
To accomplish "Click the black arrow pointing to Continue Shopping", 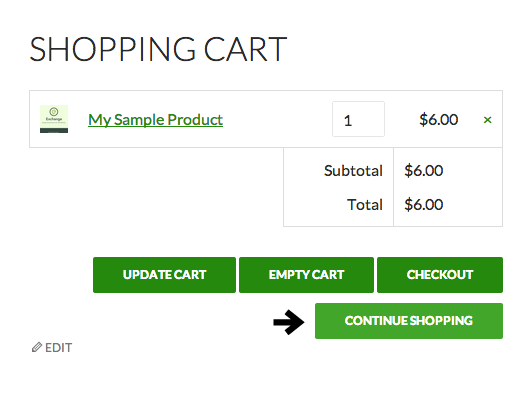I will point(289,322).
